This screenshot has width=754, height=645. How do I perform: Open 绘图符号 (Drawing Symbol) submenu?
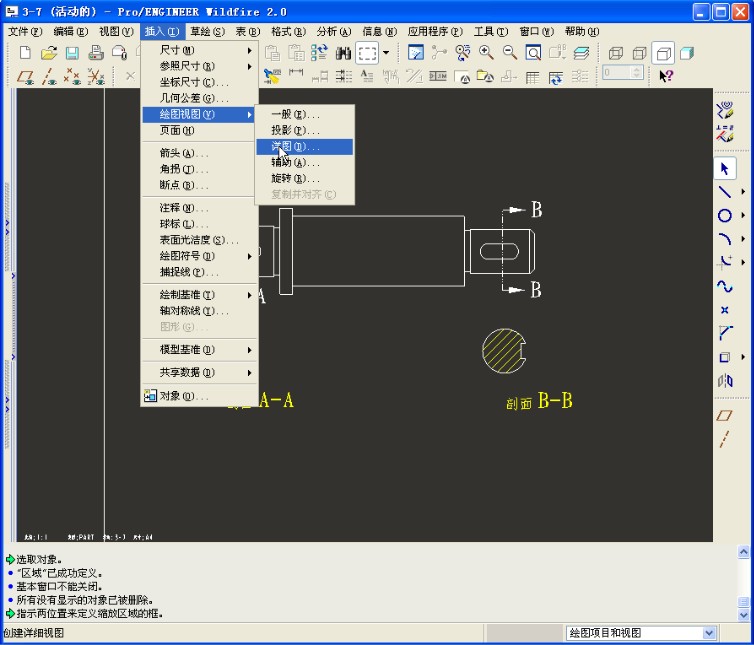pyautogui.click(x=199, y=256)
